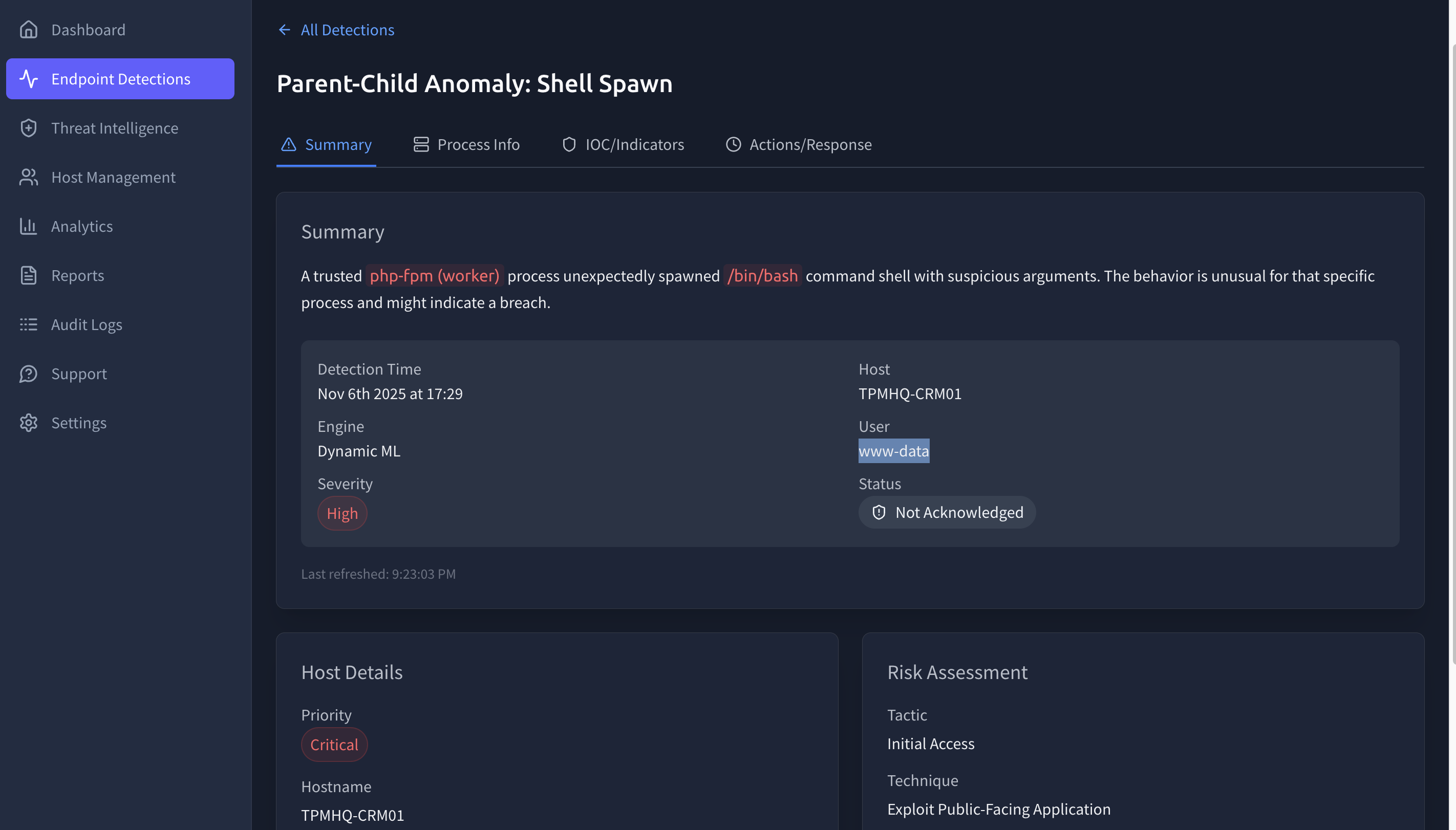This screenshot has height=830, width=1456.
Task: Click the Endpoint Detections activity icon
Action: 28,79
